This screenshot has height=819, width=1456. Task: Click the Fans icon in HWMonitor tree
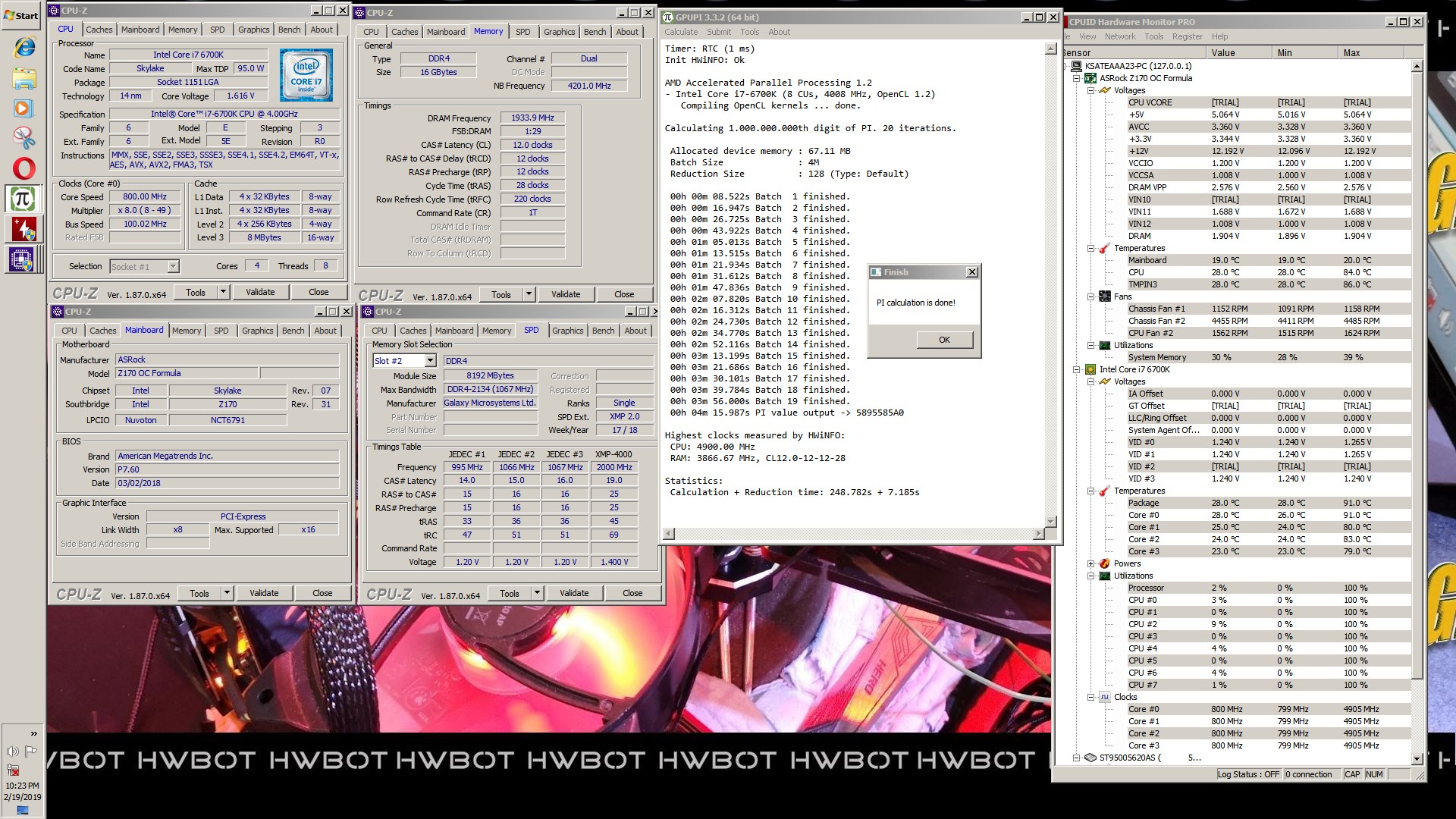pyautogui.click(x=1105, y=297)
